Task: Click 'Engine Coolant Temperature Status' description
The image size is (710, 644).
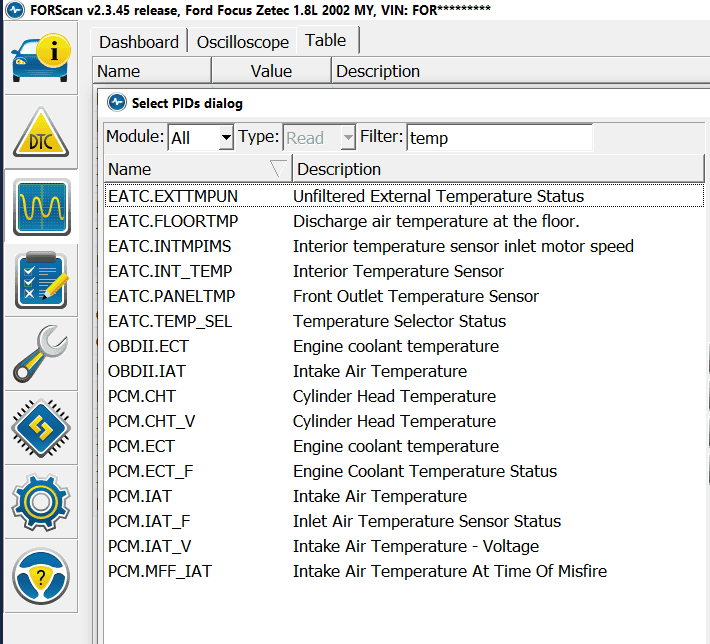Action: pos(425,471)
